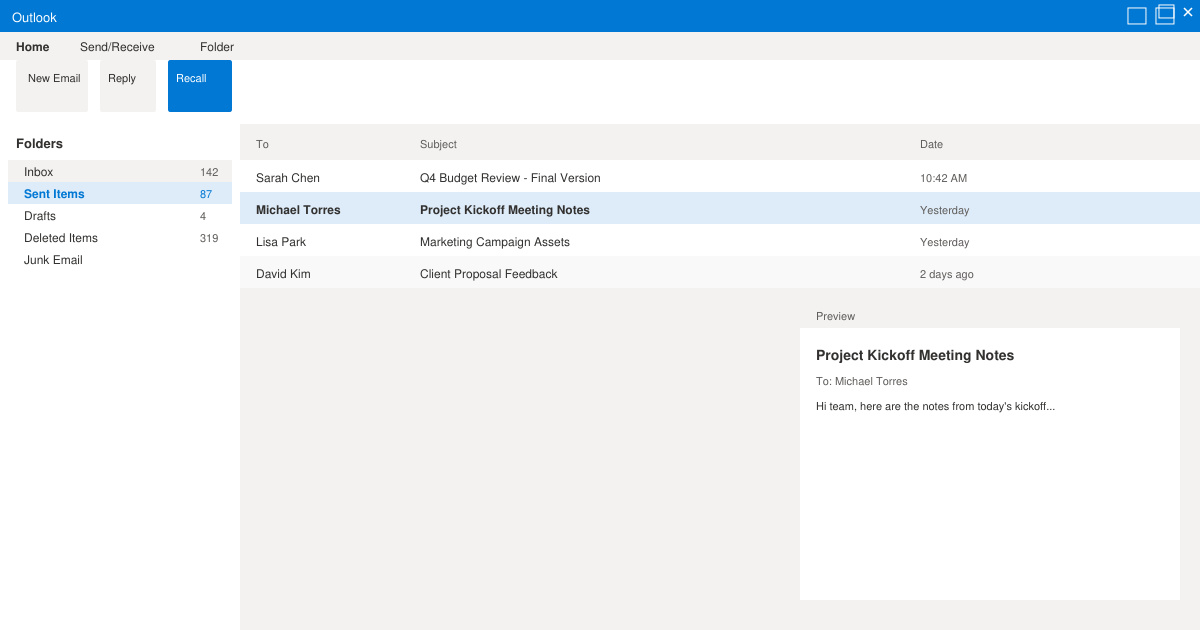Recall the selected sent message
1200x630 pixels.
click(200, 86)
